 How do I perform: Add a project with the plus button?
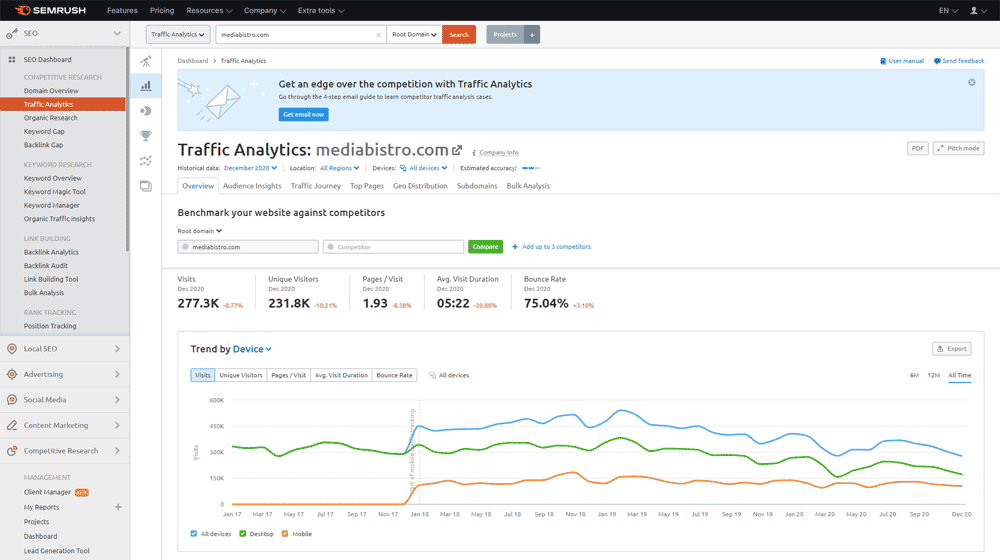pyautogui.click(x=532, y=34)
